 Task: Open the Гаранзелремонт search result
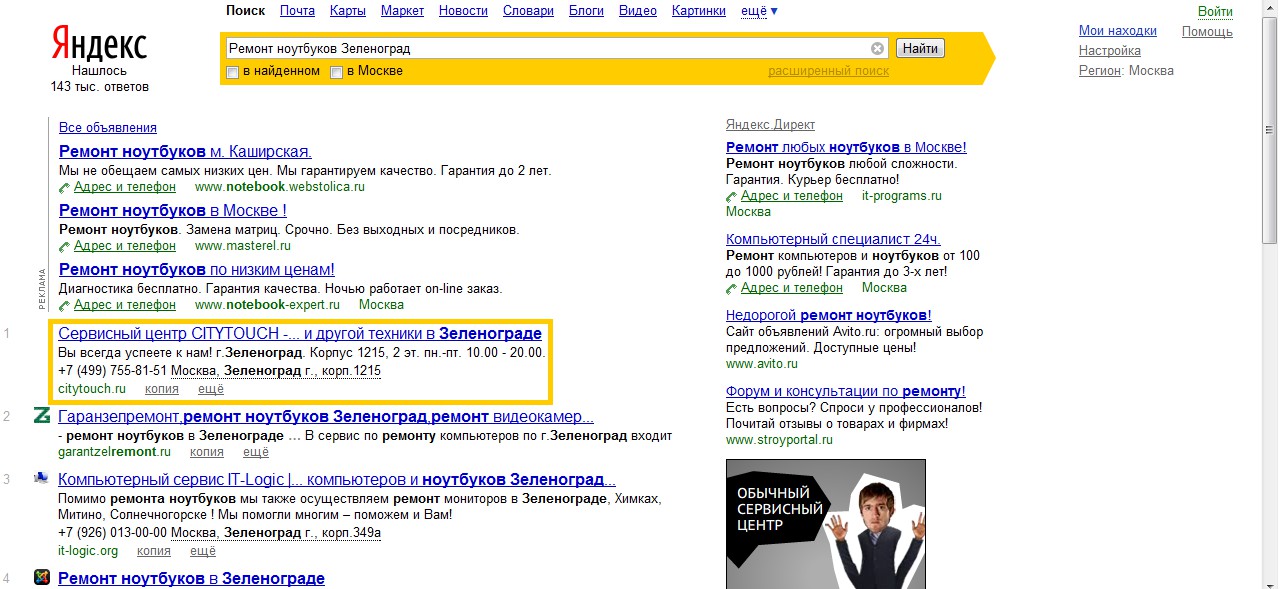326,417
